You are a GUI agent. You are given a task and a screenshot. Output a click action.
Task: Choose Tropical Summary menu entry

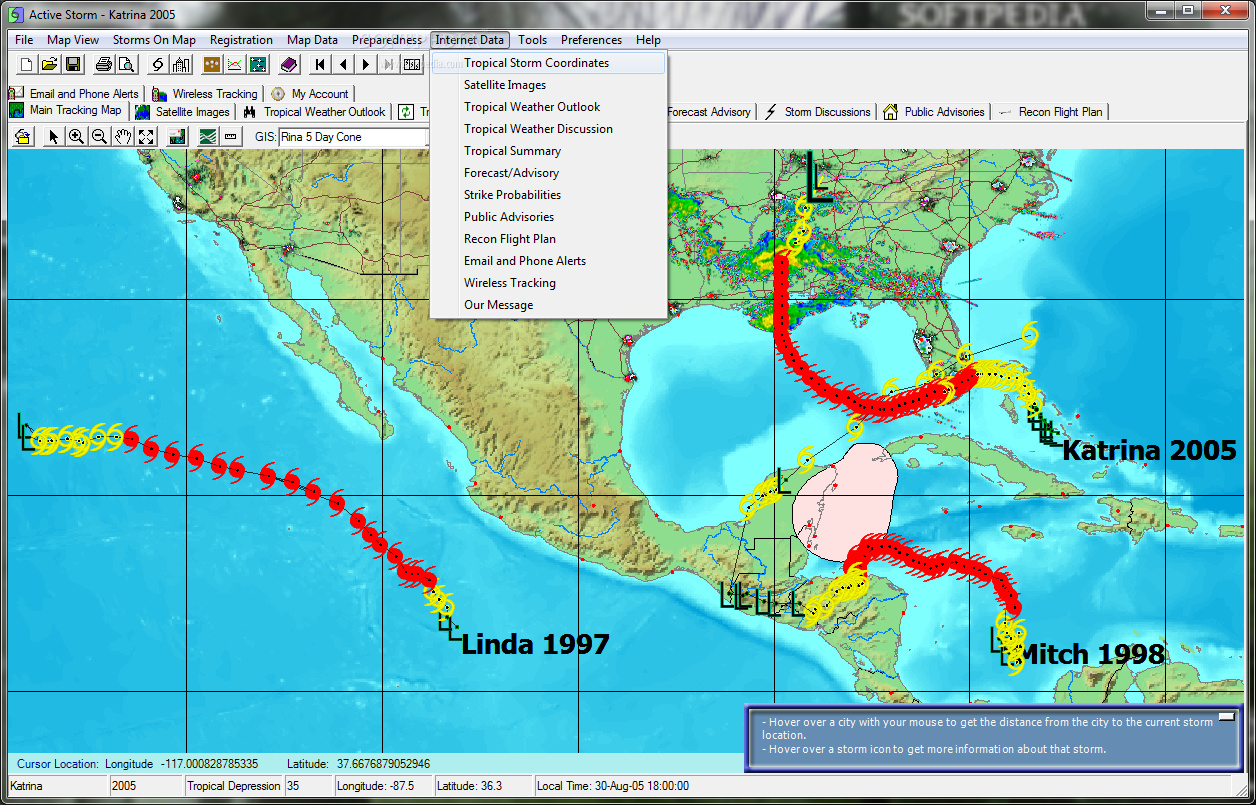click(x=548, y=151)
